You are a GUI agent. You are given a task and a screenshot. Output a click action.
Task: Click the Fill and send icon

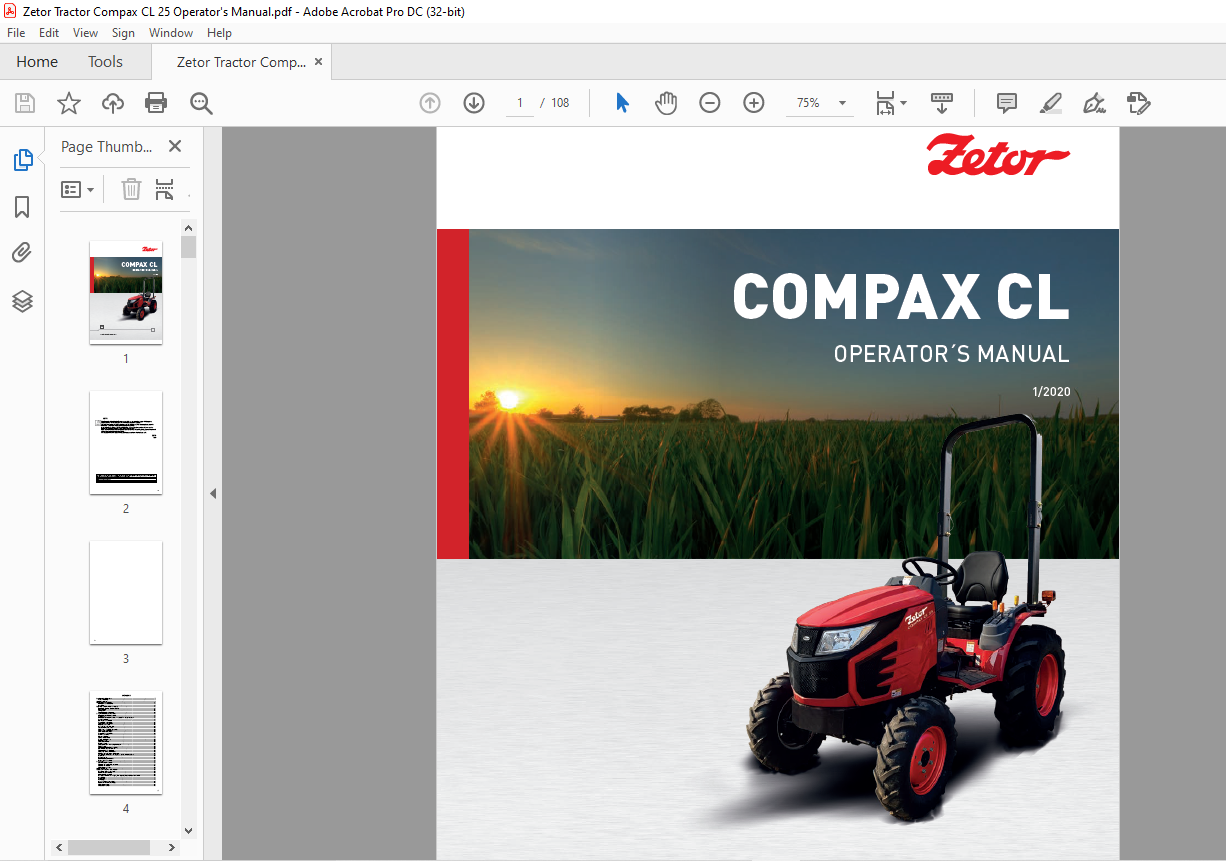(1138, 103)
